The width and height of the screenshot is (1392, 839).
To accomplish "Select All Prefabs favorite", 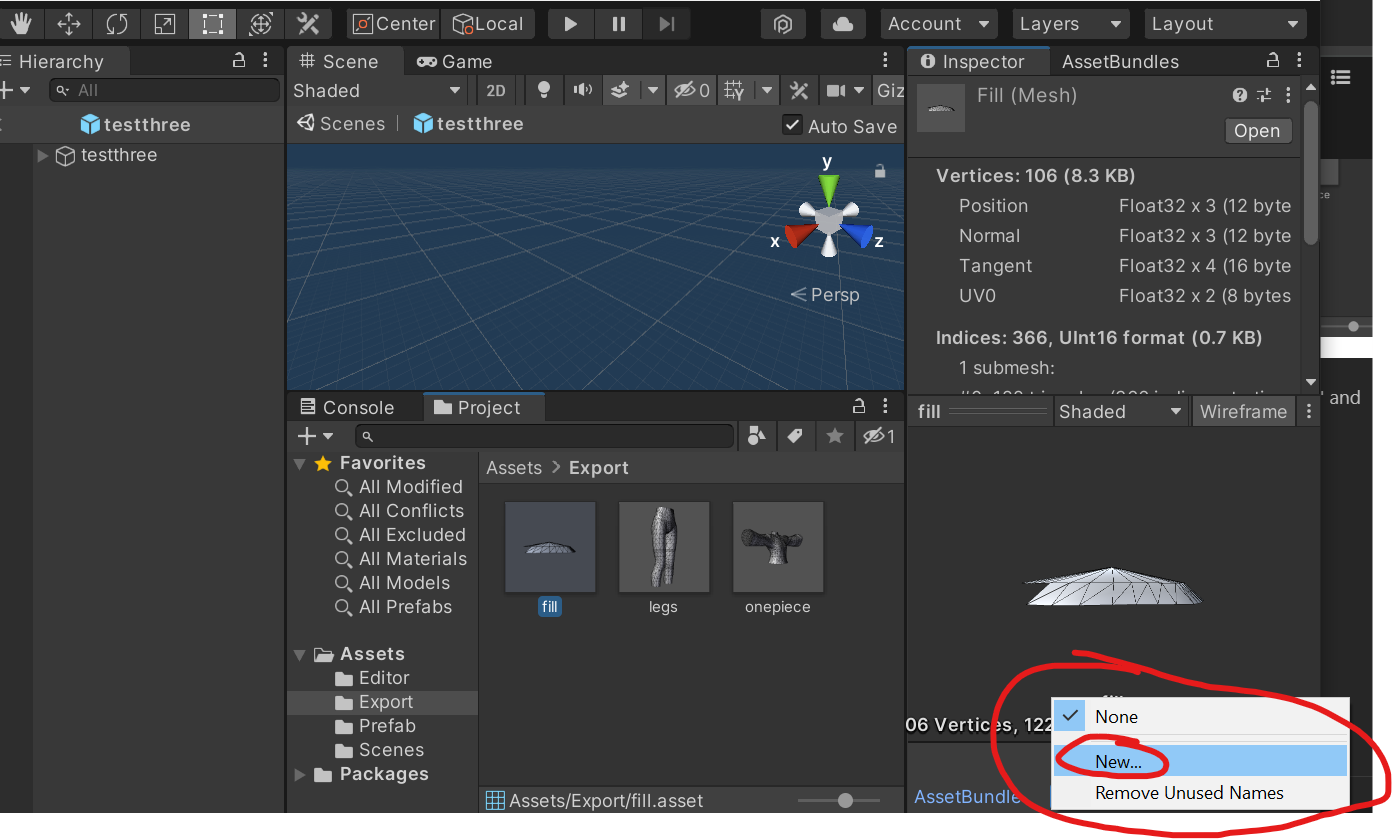I will [x=405, y=607].
